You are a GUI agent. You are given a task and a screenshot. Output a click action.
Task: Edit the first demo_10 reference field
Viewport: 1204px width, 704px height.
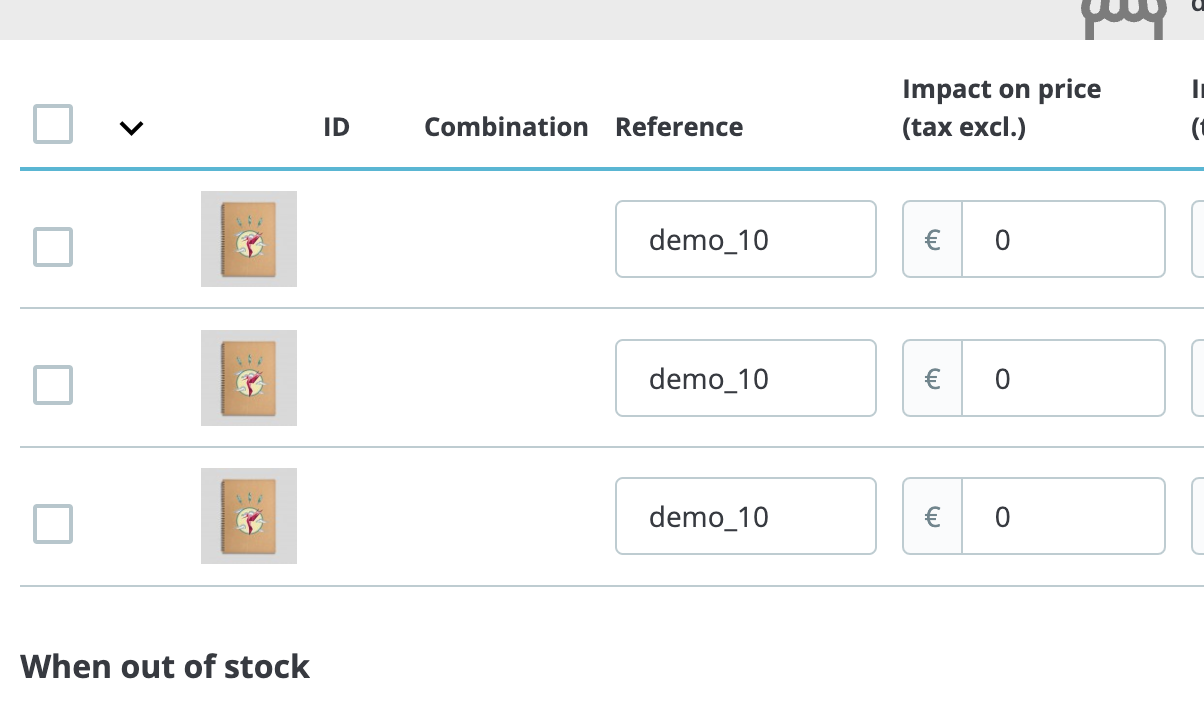745,239
